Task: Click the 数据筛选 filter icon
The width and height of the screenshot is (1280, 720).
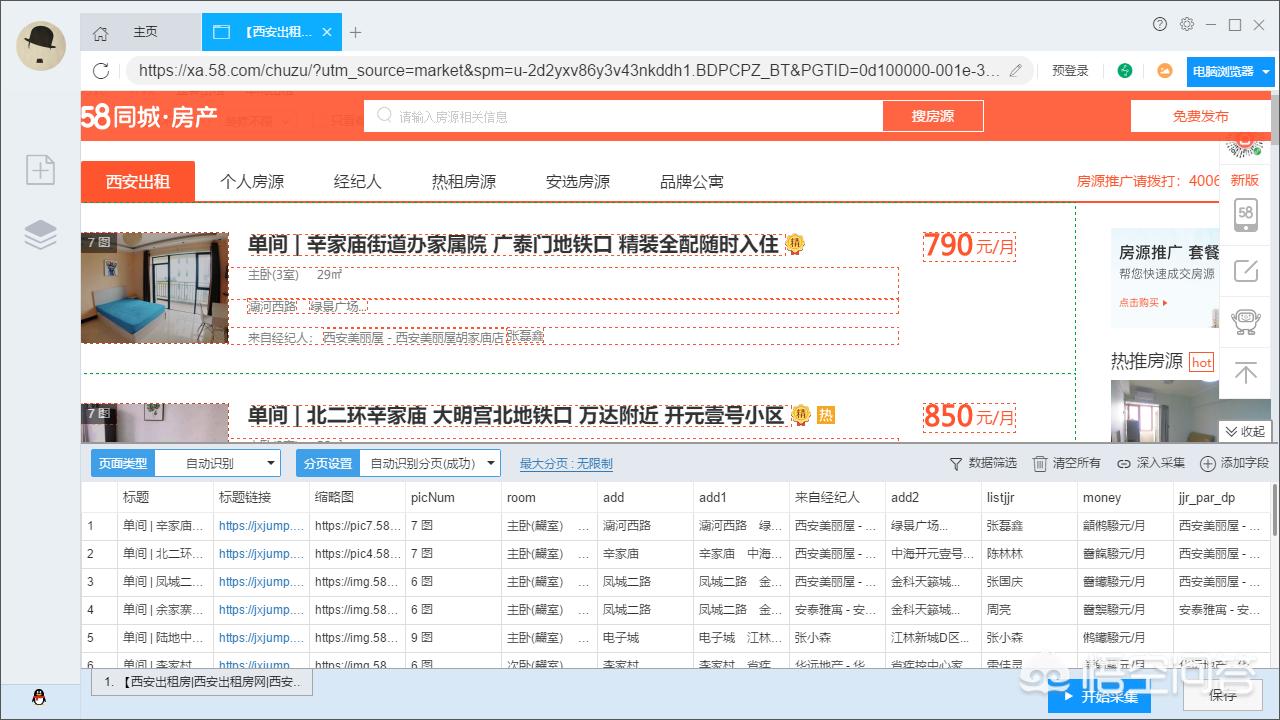Action: click(956, 463)
